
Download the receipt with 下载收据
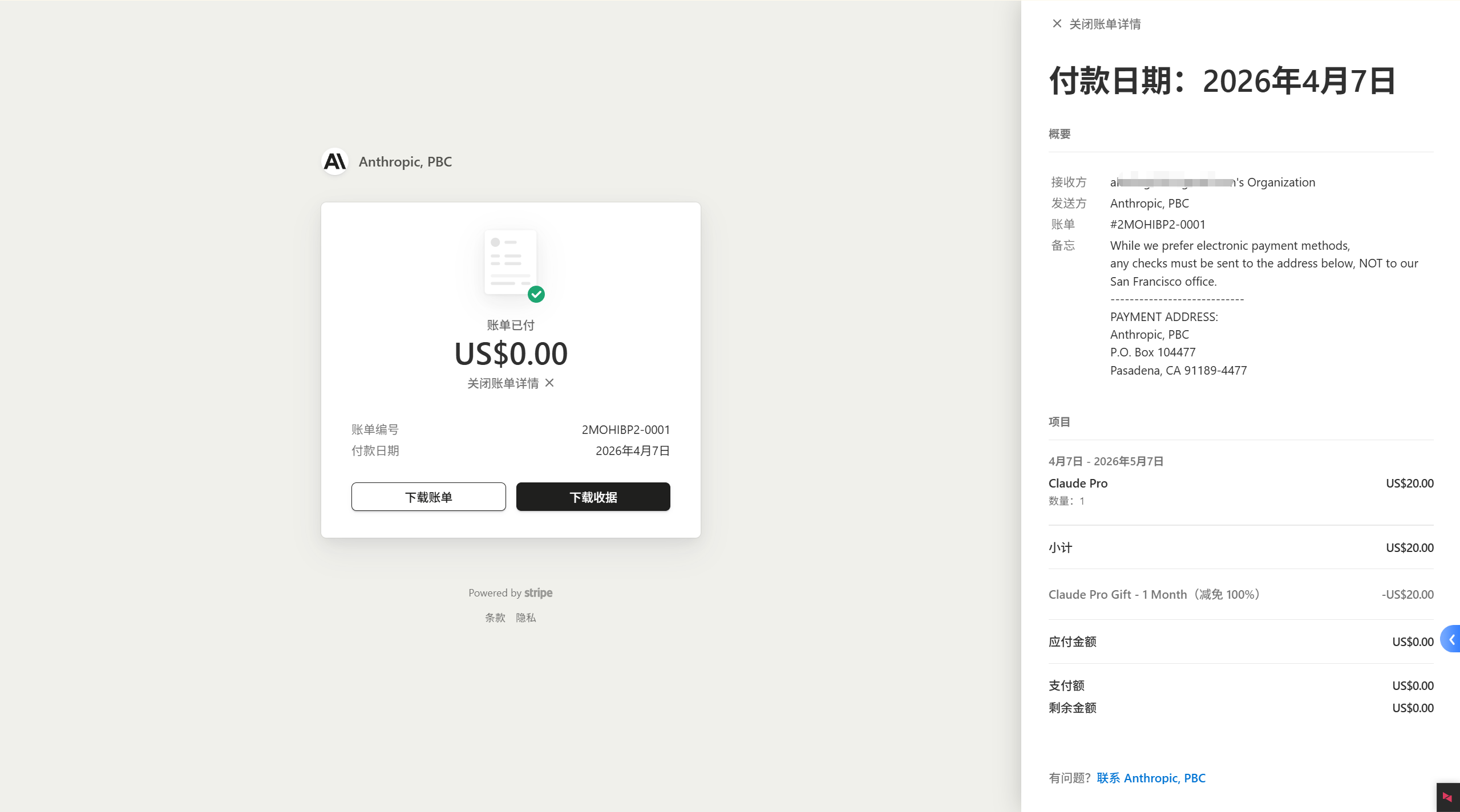coord(593,497)
